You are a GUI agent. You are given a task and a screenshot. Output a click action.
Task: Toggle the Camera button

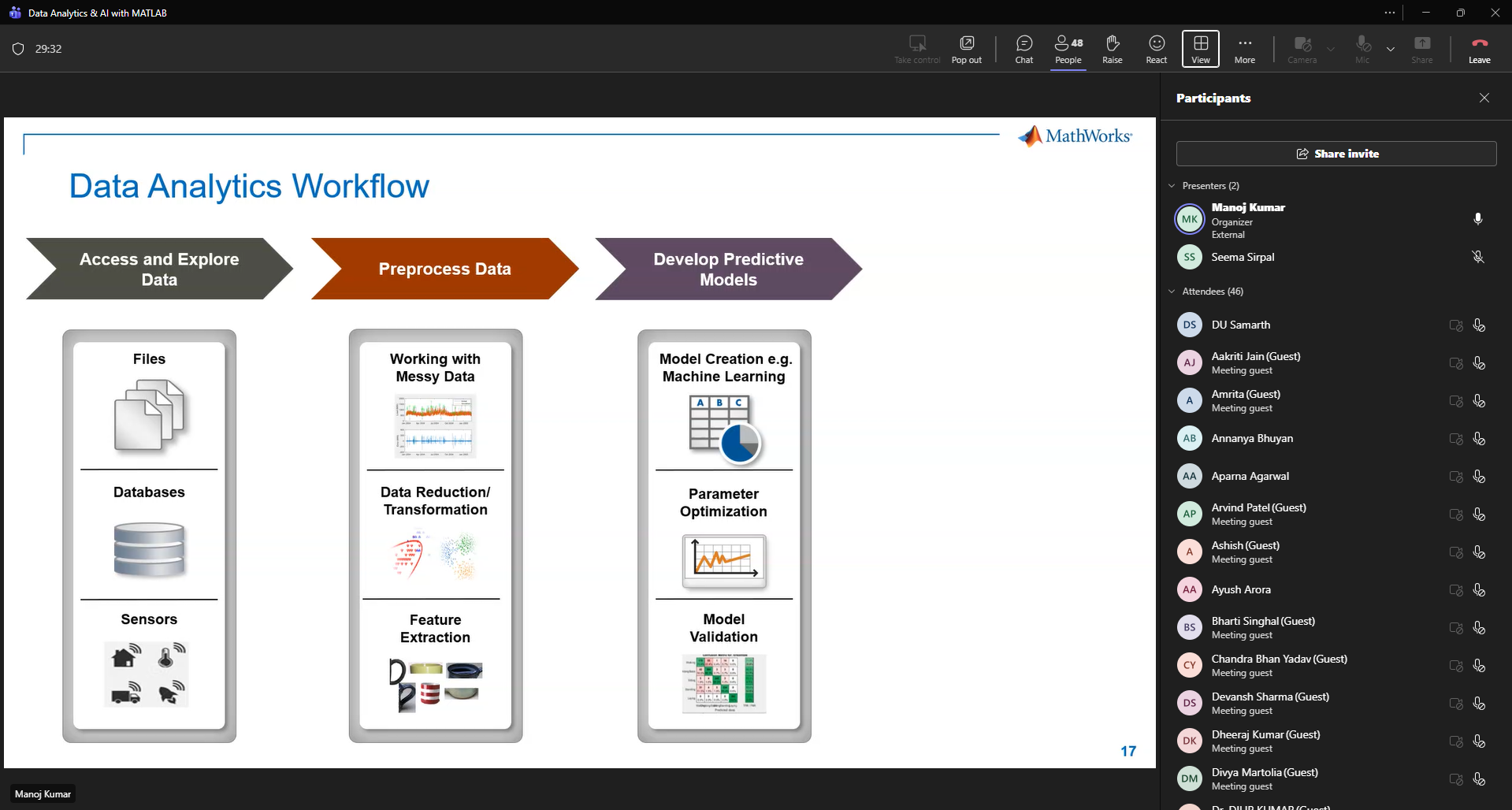[1302, 49]
